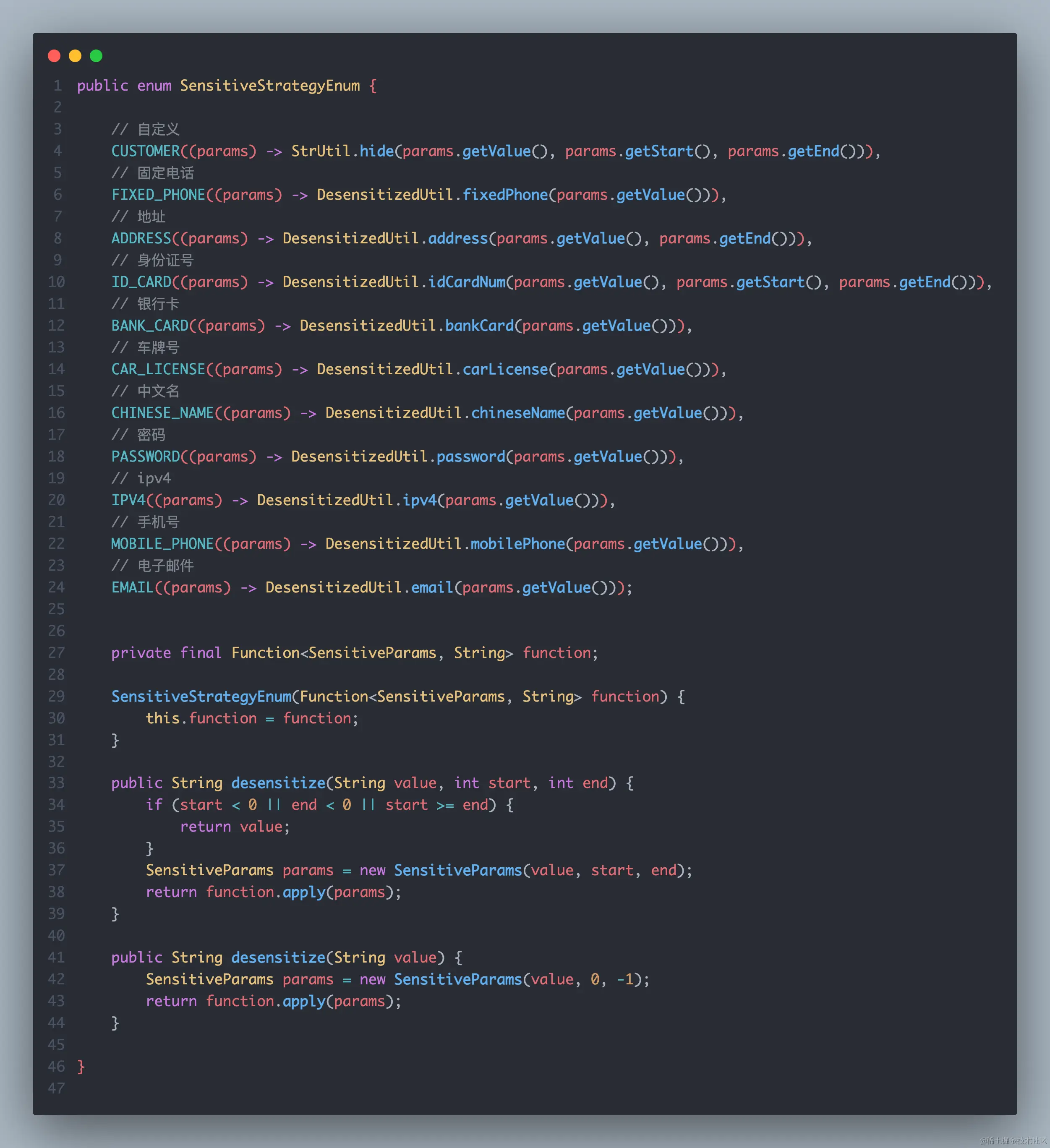
Task: Click the red close window dot
Action: point(54,56)
